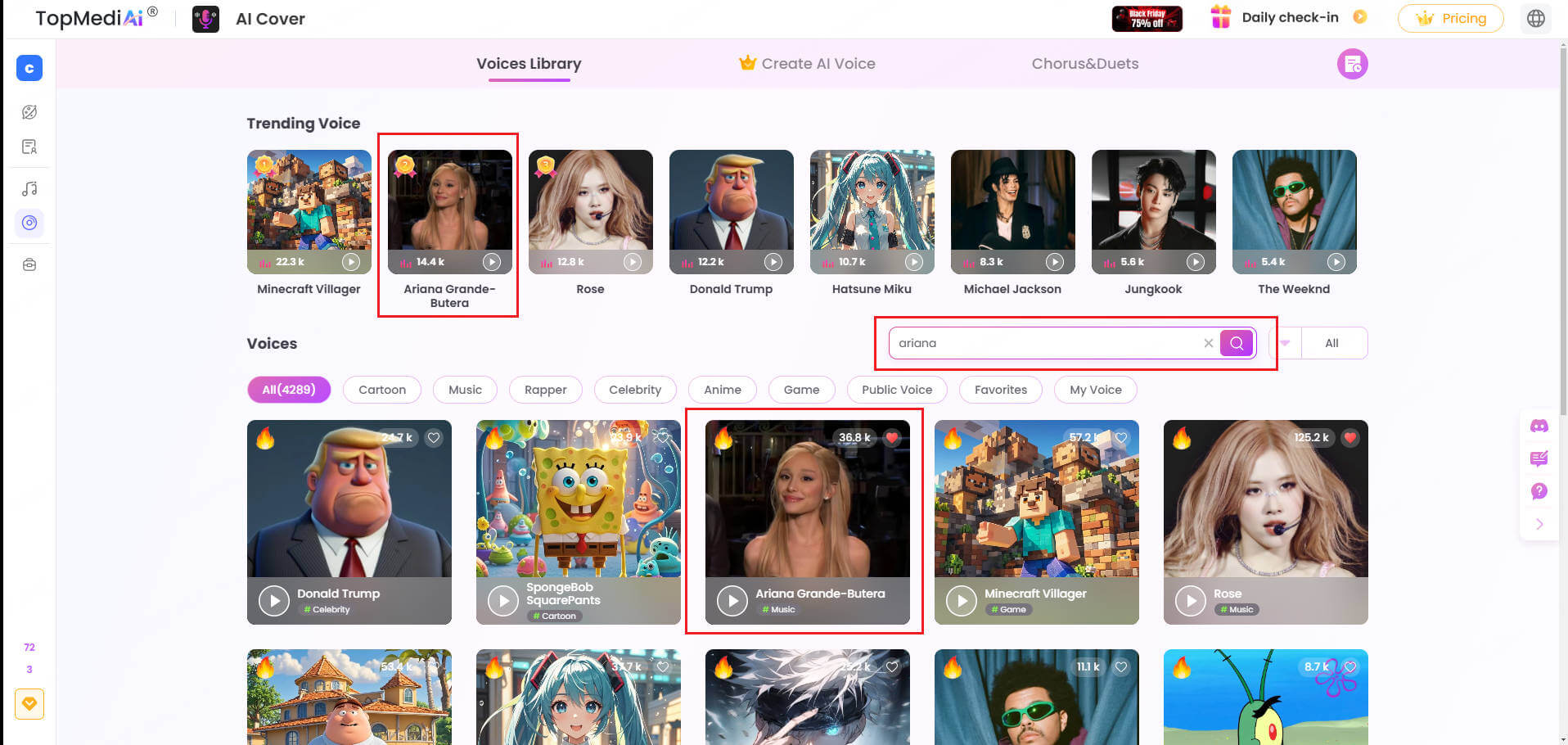Select the All(4289) category filter
This screenshot has height=745, width=1568.
[x=289, y=390]
